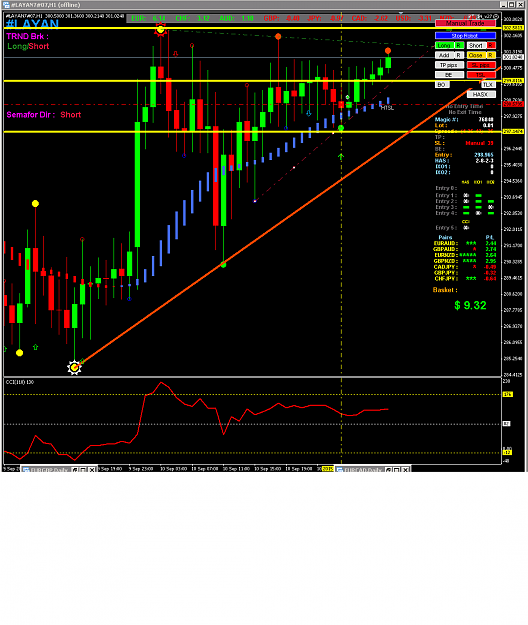528x625 pixels.
Task: Click the green dot on the orange trendline
Action: tap(224, 265)
